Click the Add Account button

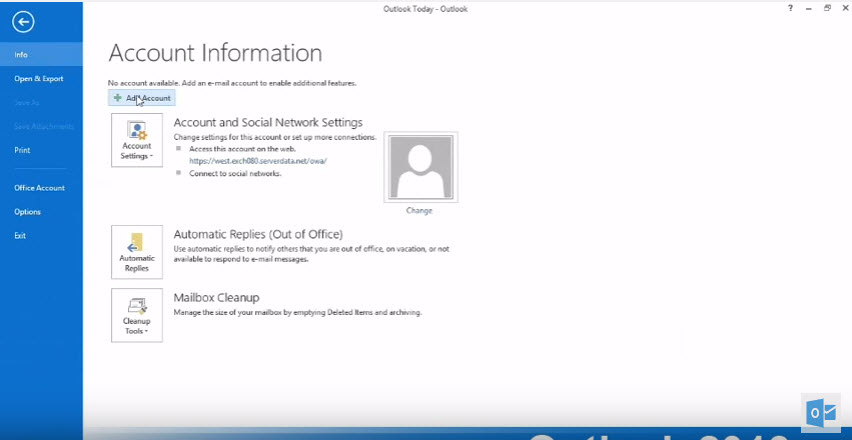point(142,98)
